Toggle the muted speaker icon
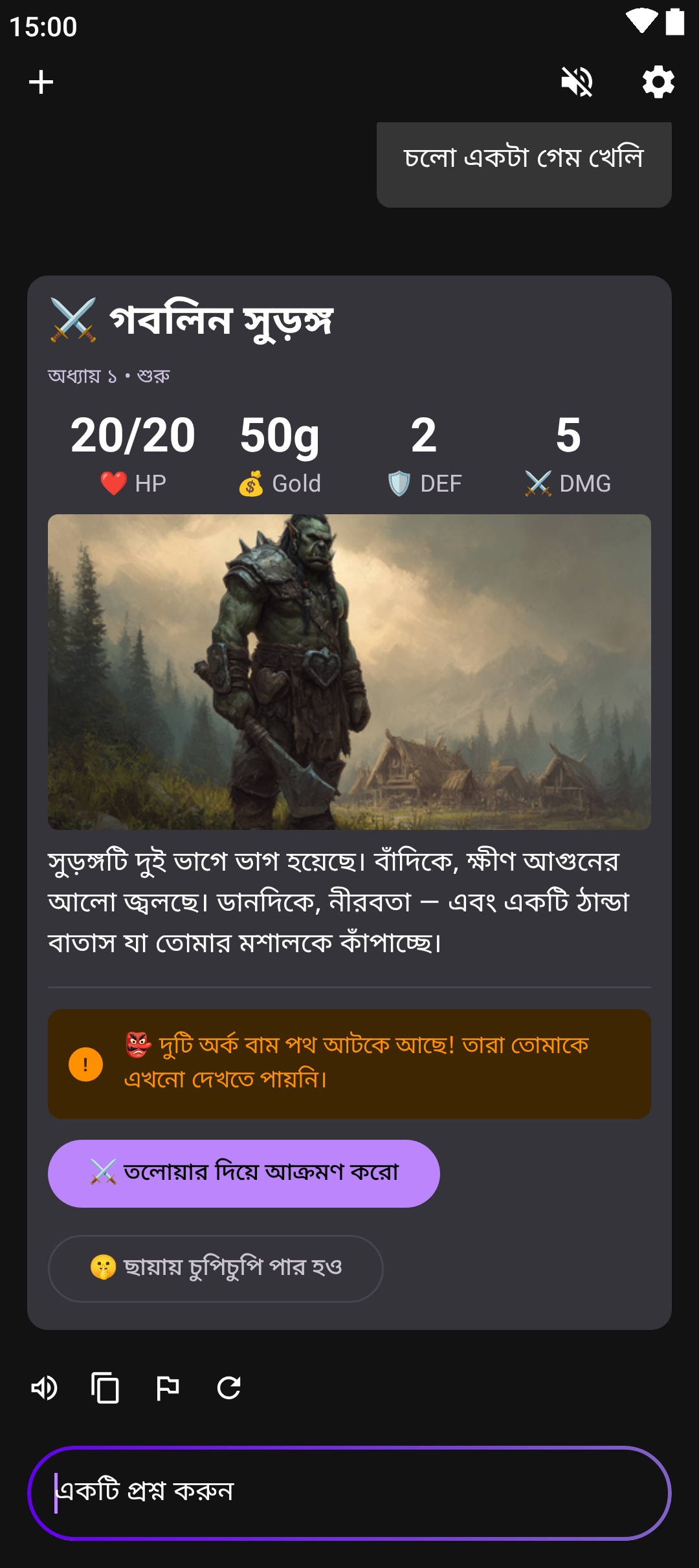 click(577, 82)
